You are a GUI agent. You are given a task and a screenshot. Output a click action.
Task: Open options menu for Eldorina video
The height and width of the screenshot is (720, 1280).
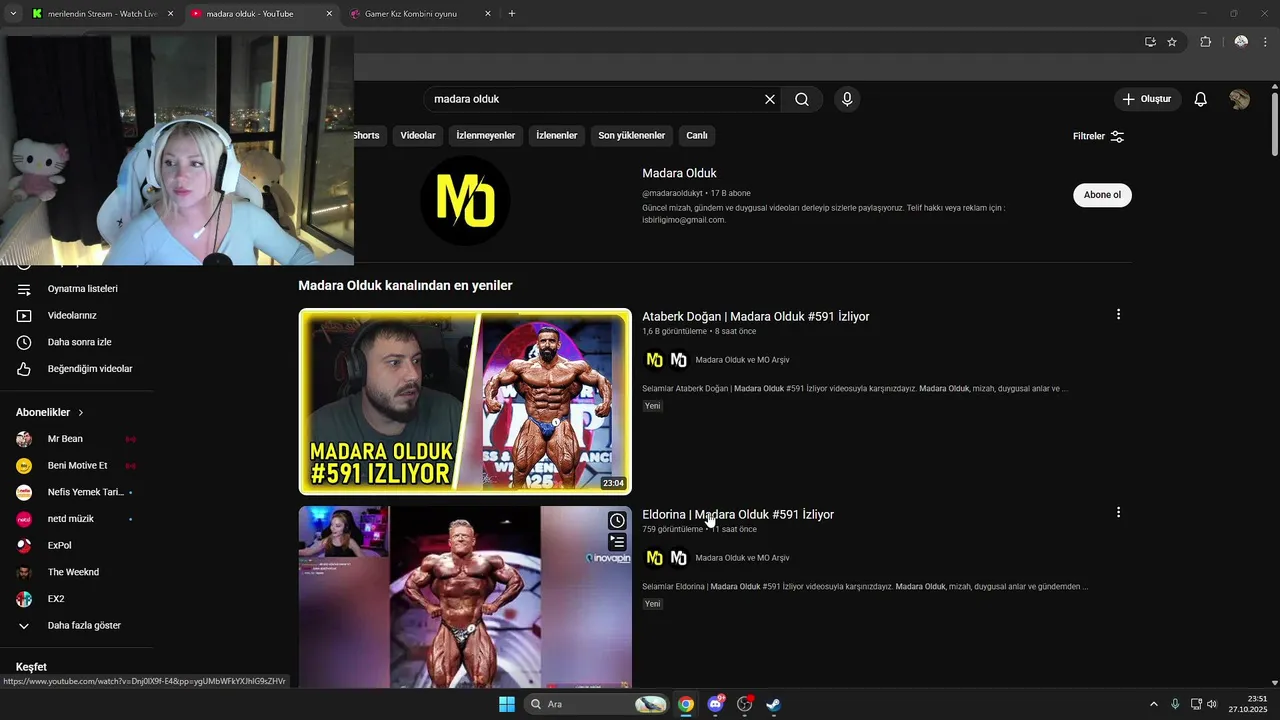click(x=1118, y=512)
